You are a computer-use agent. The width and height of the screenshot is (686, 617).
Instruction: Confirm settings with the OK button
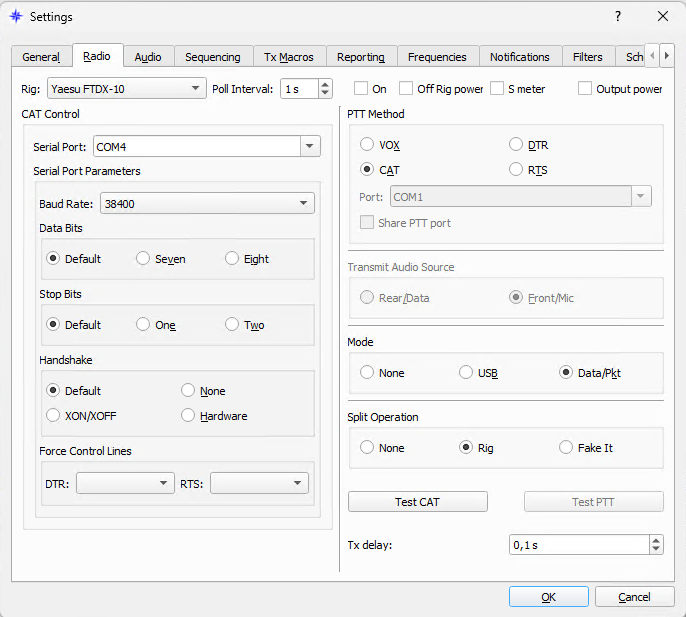point(549,597)
